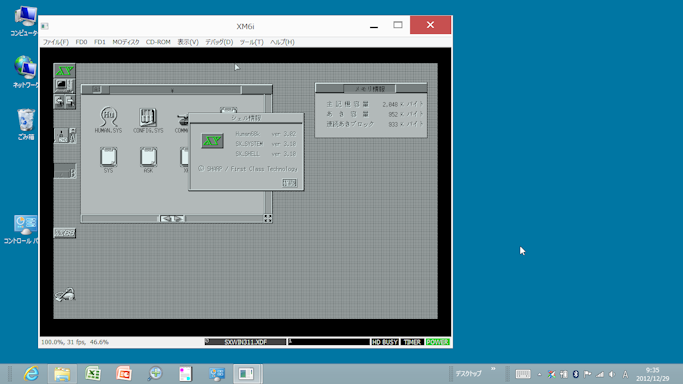Open the MOディスク menu
The height and width of the screenshot is (384, 683).
[x=126, y=42]
